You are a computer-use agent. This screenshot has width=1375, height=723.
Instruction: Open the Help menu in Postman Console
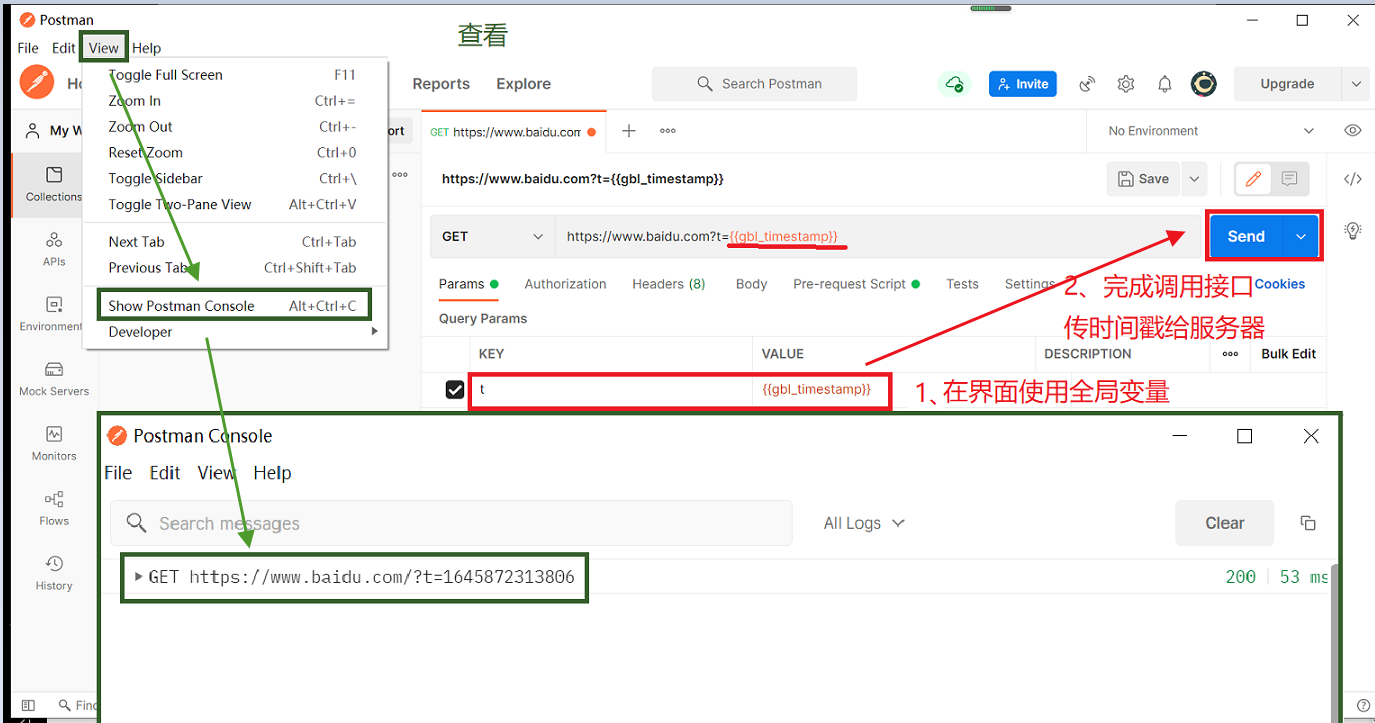272,473
